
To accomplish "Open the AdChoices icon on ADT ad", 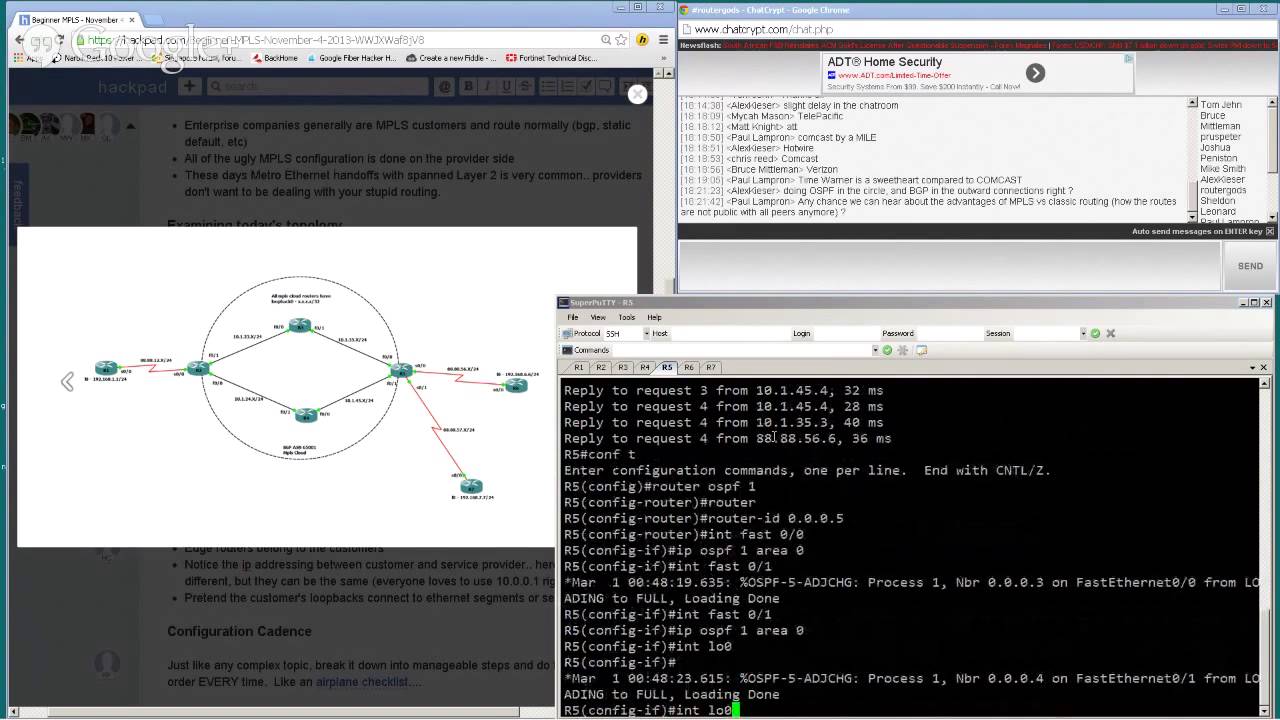I will 1128,58.
